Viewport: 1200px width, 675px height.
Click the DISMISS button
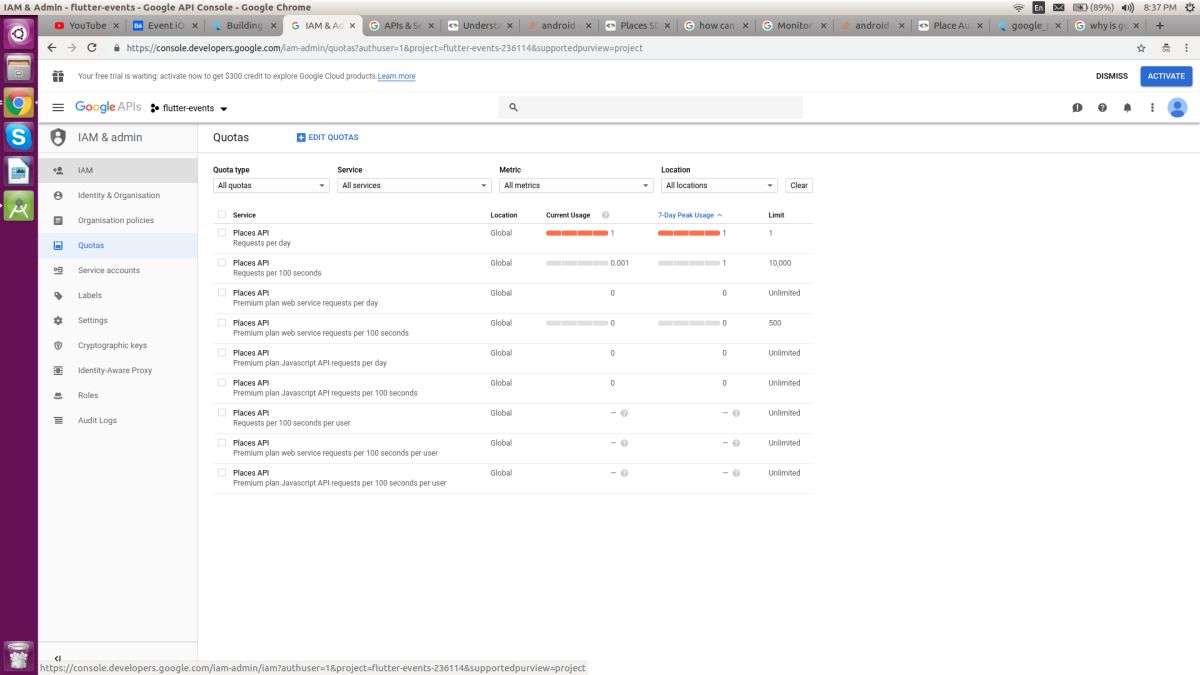(x=1112, y=76)
